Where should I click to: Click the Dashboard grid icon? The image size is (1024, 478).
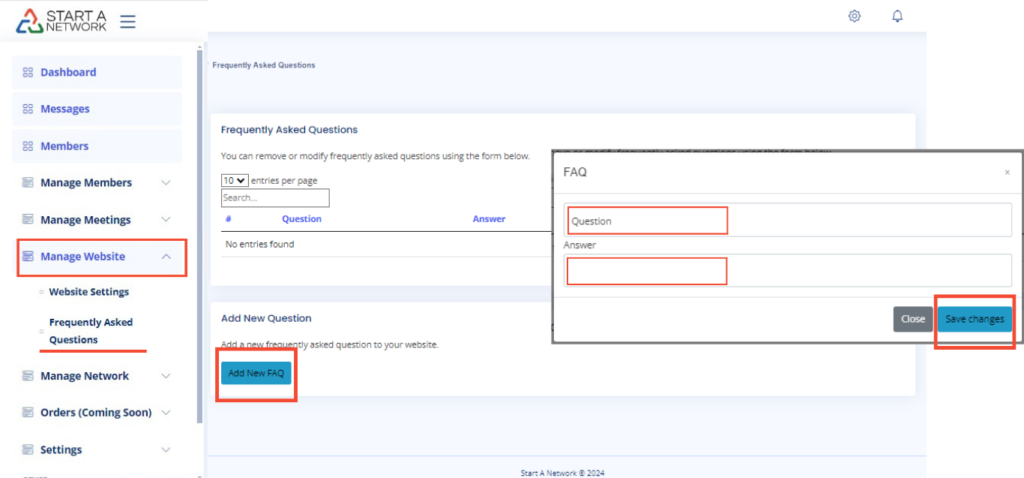pos(28,73)
